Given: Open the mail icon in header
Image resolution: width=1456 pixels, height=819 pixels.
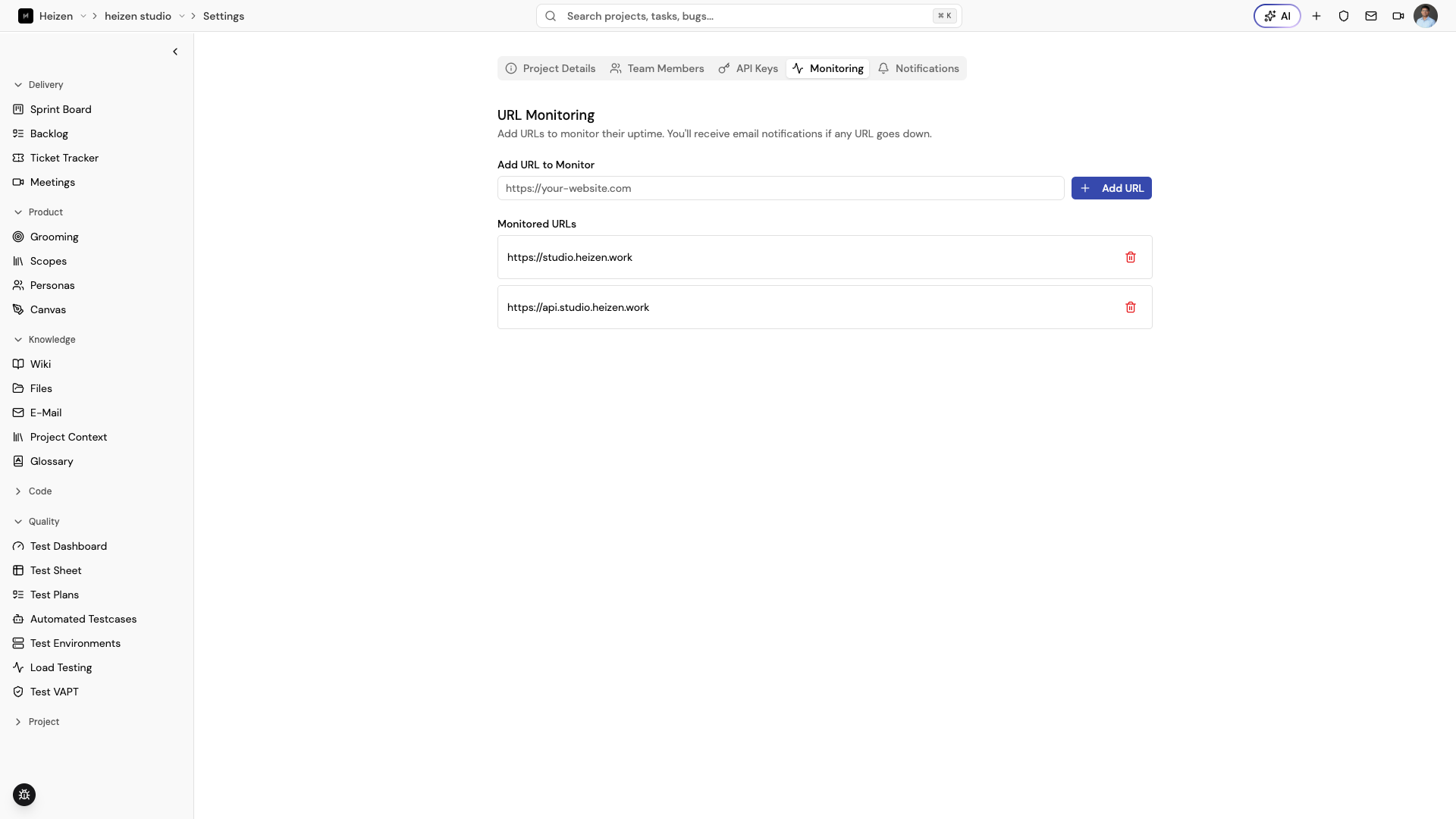Looking at the screenshot, I should [x=1371, y=16].
